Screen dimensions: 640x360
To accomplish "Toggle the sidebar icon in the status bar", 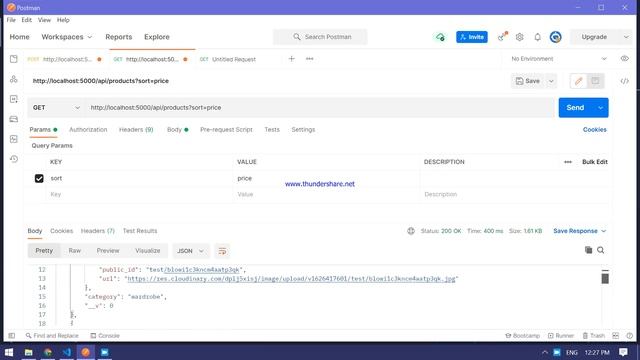I will [x=11, y=336].
